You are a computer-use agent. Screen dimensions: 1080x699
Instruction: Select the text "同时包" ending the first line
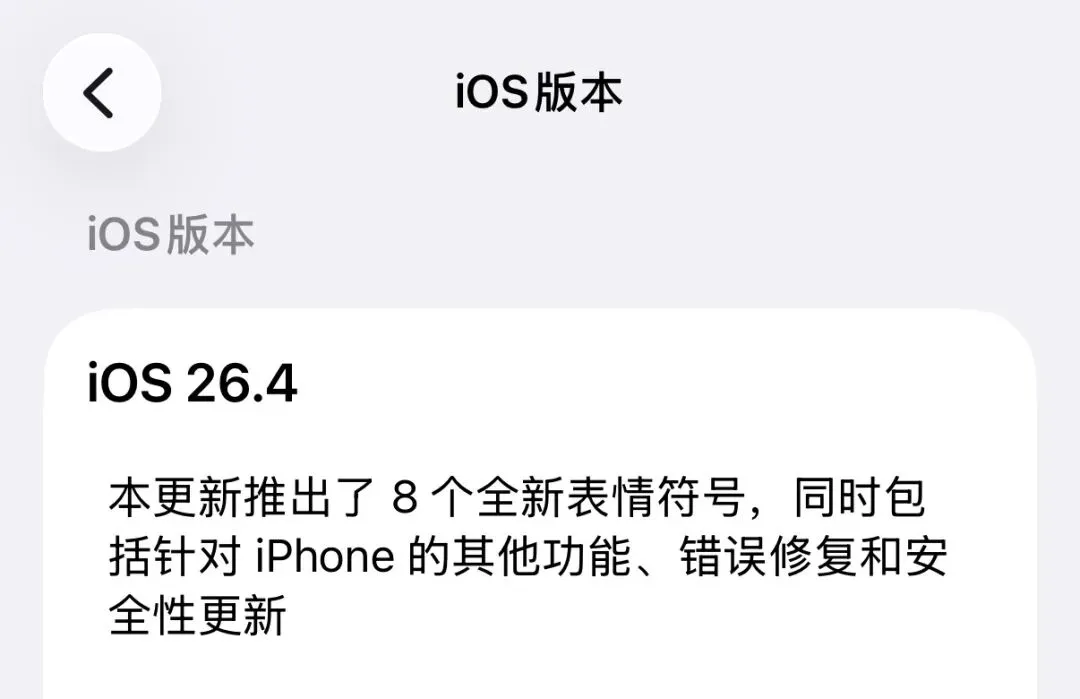click(x=859, y=497)
